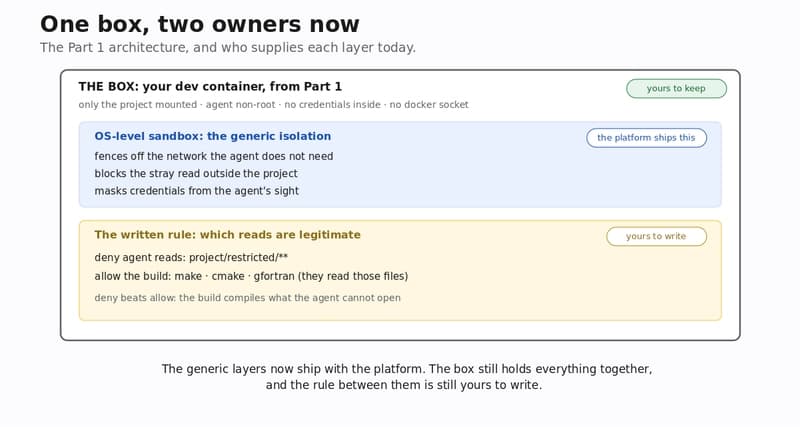Click the 'yours to keep' green badge
Screen dimensions: 800x427
click(x=676, y=88)
